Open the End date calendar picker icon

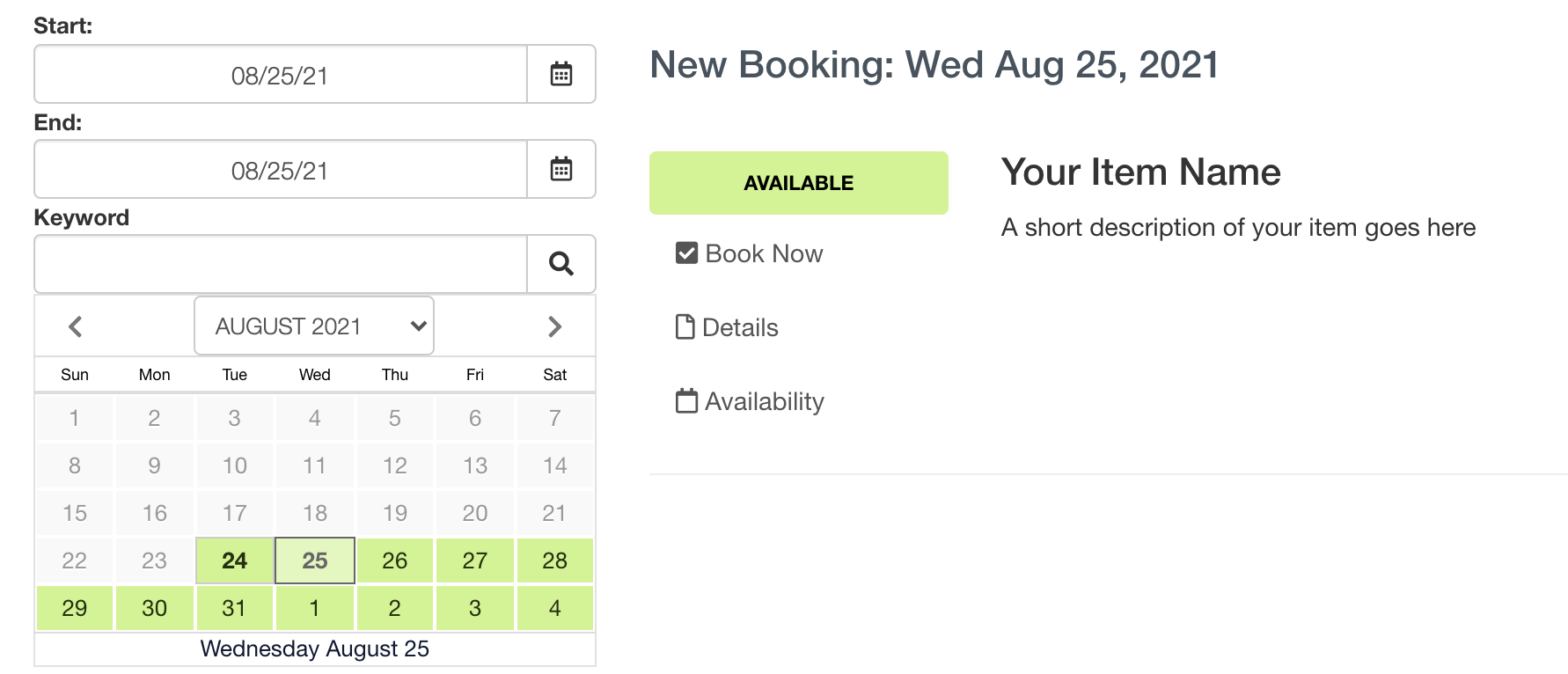tap(561, 169)
